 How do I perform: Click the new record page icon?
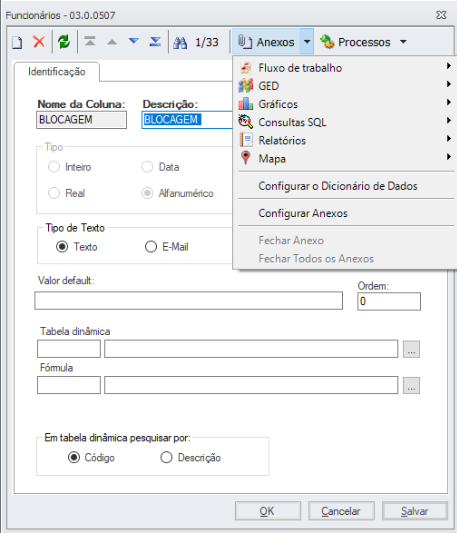[17, 42]
